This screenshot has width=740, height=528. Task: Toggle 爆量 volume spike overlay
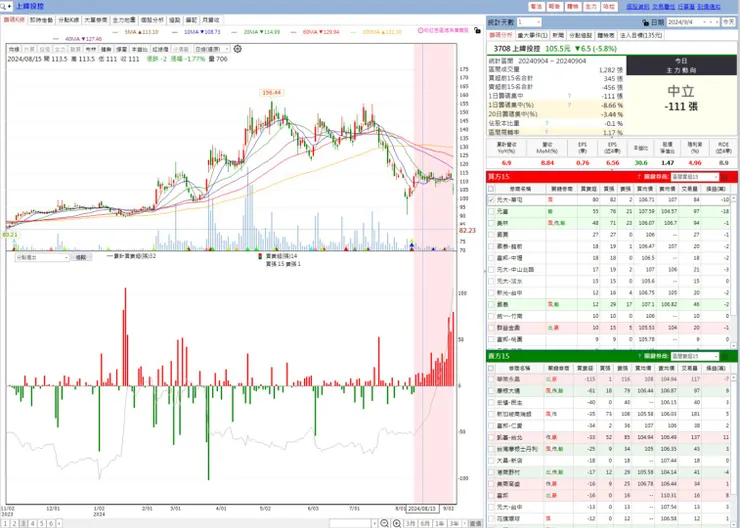click(x=122, y=49)
